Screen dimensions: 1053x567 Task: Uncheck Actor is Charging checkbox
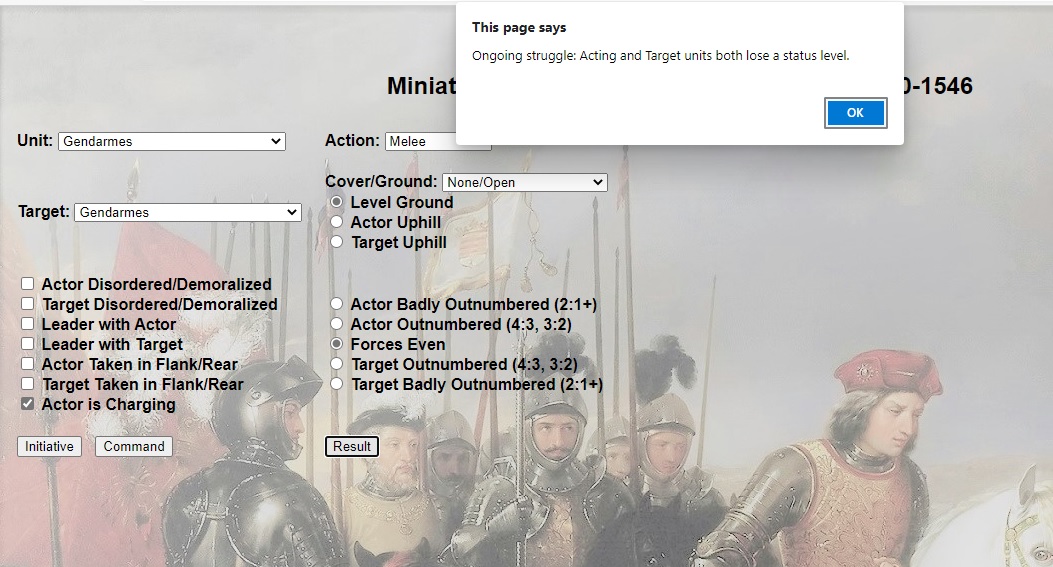[28, 404]
